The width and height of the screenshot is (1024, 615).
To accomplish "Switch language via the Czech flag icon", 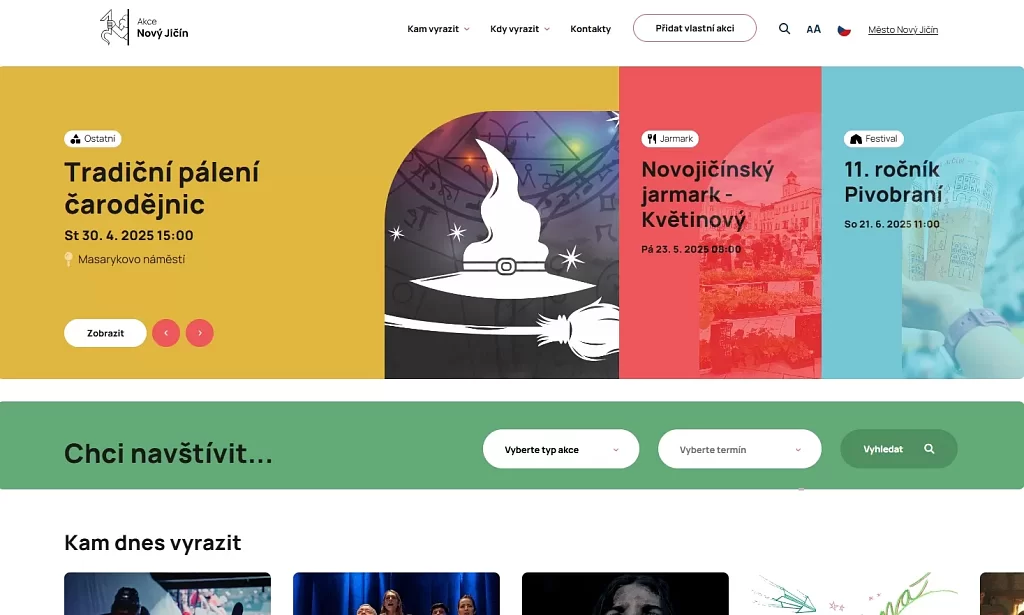I will 844,30.
